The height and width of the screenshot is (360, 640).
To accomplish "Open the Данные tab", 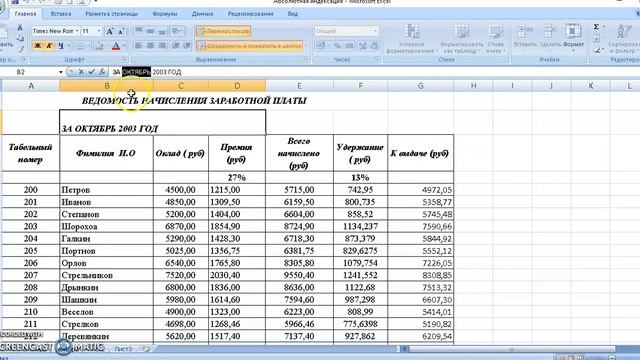I will [x=202, y=14].
